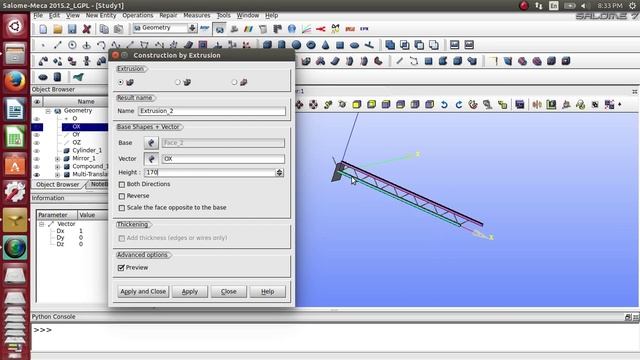Click the first yellow cube view icon
Screen dimensions: 640x360
[x=357, y=105]
